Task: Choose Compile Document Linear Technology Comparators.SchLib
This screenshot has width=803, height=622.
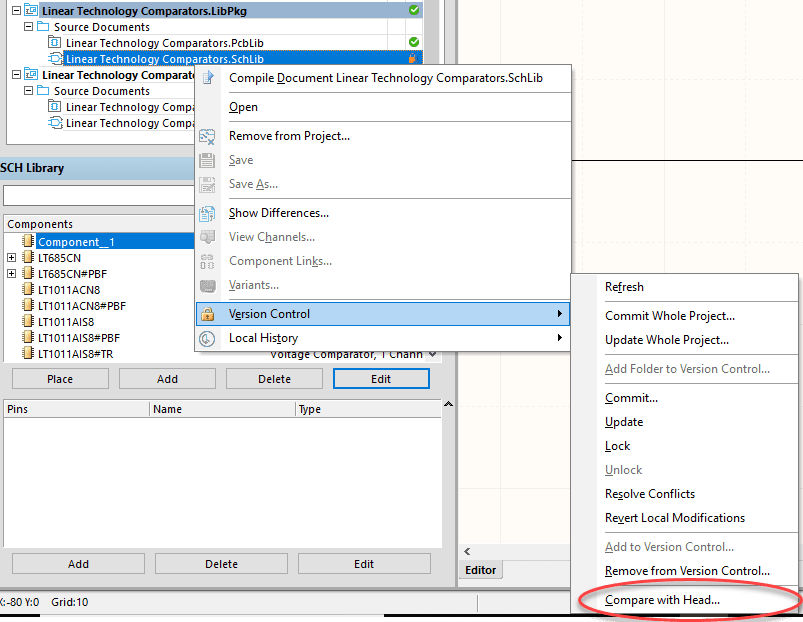Action: coord(386,78)
